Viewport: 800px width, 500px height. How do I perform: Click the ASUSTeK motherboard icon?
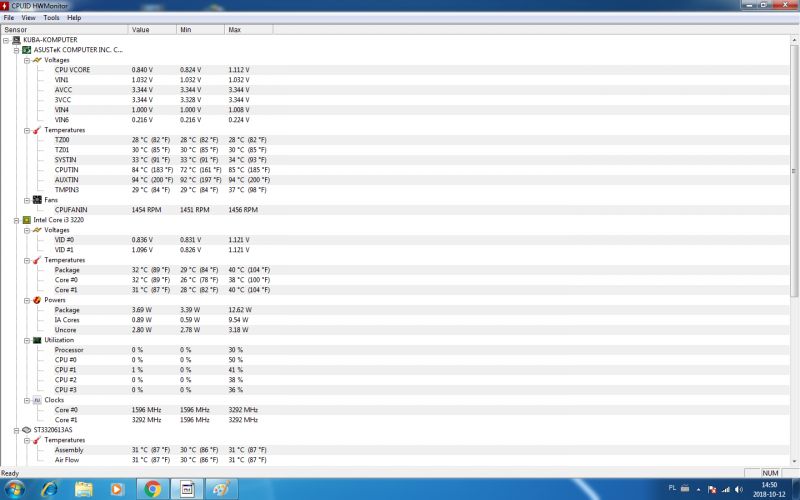27,50
